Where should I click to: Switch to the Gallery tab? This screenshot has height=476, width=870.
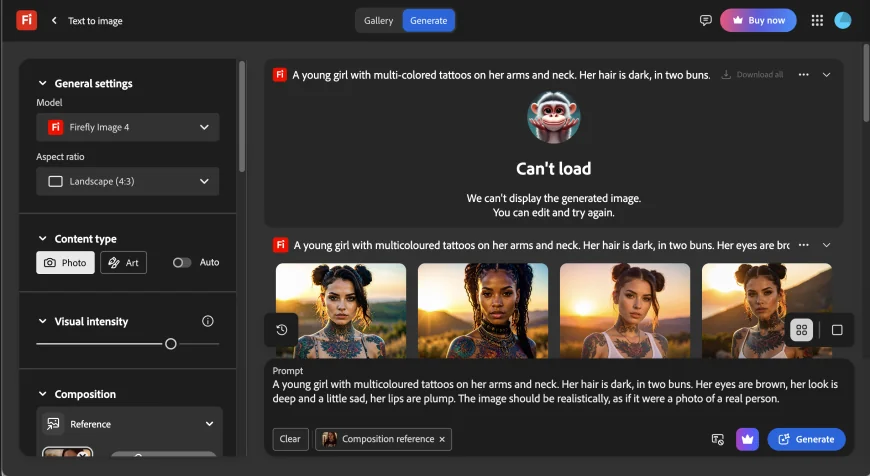point(378,20)
